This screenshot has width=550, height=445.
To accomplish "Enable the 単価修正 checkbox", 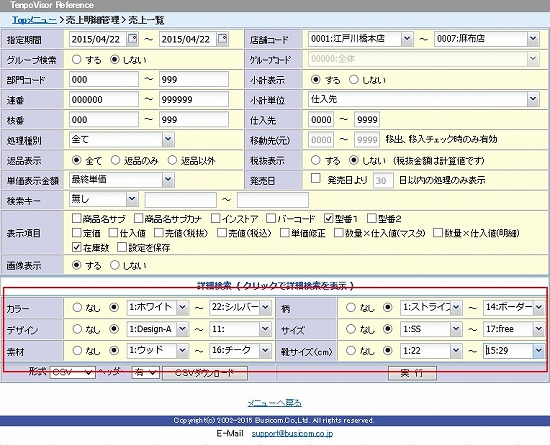I will pyautogui.click(x=284, y=232).
